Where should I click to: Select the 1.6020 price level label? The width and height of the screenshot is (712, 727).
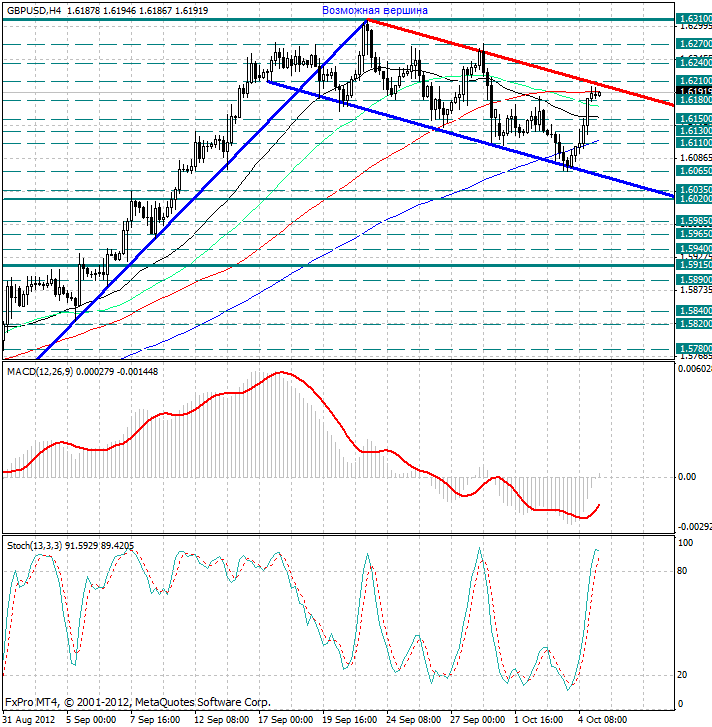point(694,199)
